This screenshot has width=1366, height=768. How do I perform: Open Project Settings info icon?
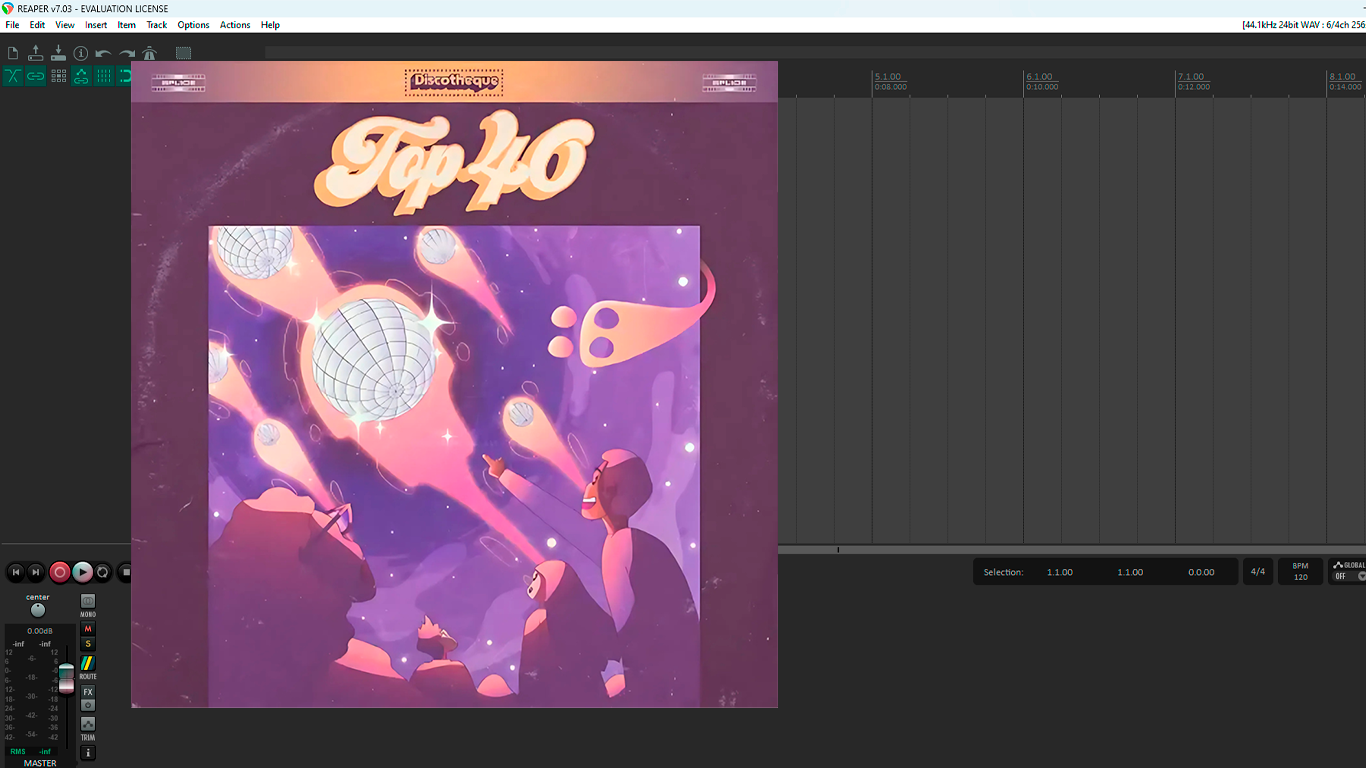click(81, 53)
